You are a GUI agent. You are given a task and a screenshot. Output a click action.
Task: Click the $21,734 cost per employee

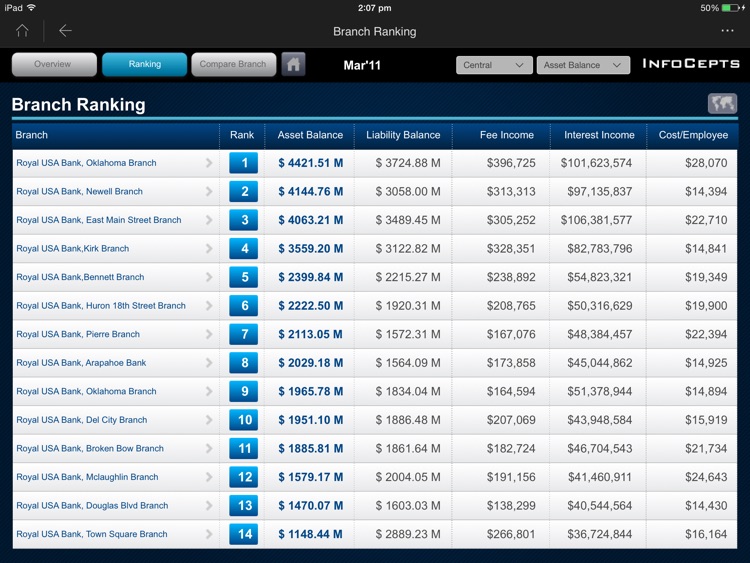[706, 448]
